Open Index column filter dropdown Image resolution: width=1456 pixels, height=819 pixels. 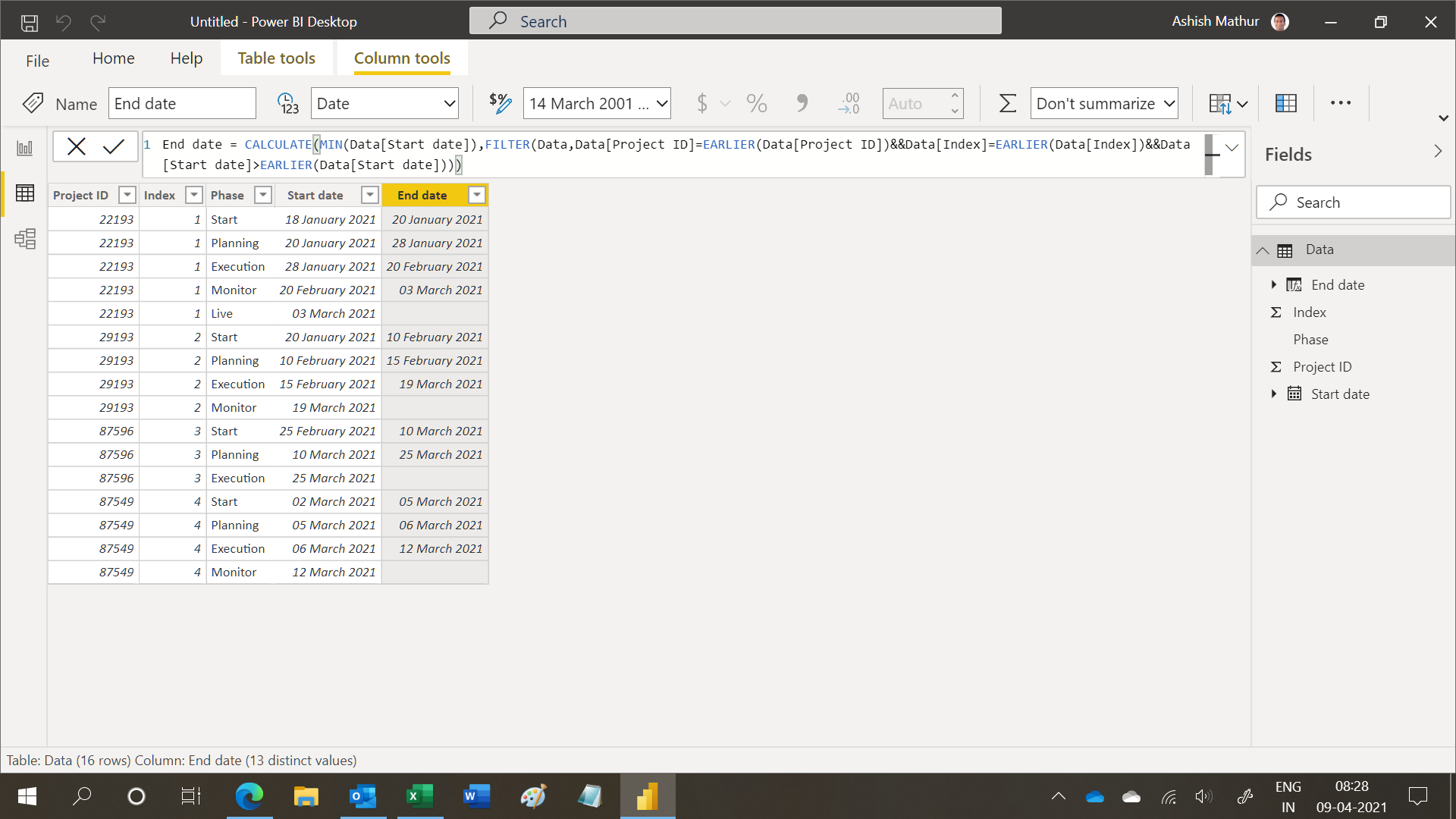coord(194,196)
